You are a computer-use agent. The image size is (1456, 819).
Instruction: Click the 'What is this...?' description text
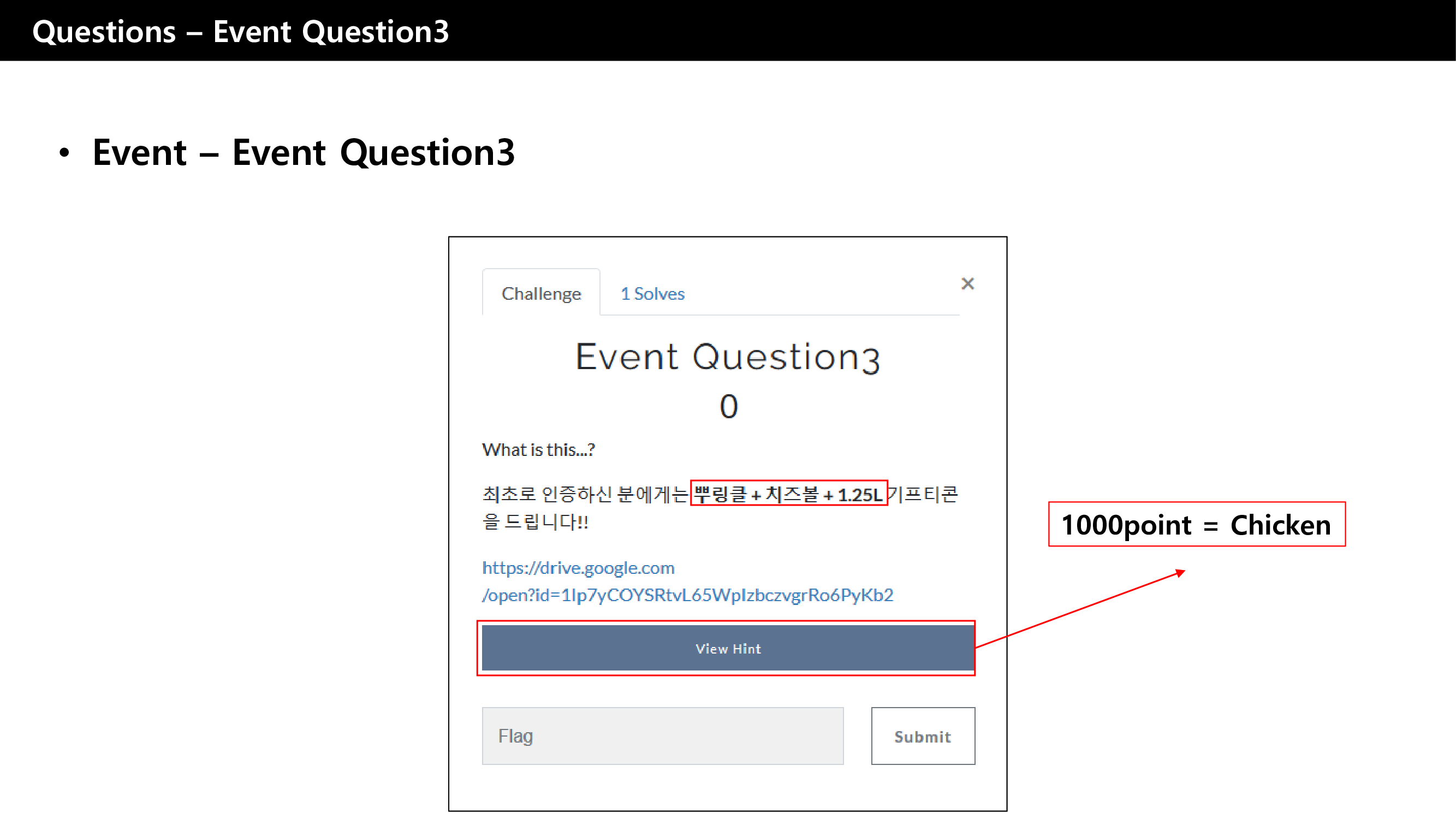pos(538,449)
